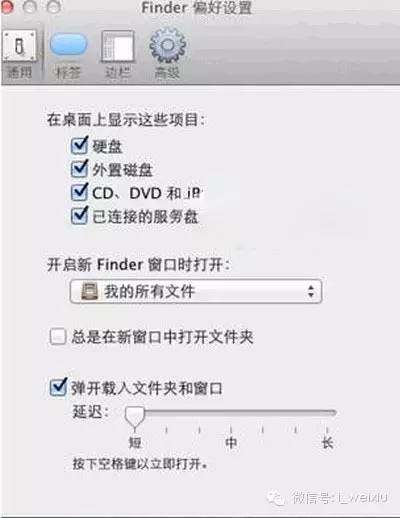The height and width of the screenshot is (518, 400).
Task: Toggle 弹开载入文件夹和窗口 checkbox
Action: [x=58, y=388]
